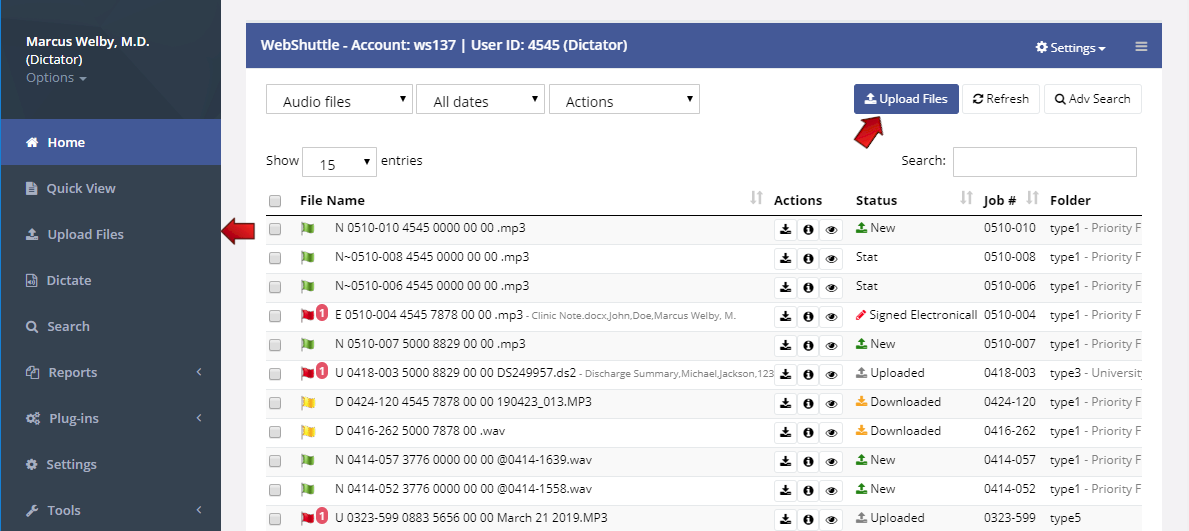Screen dimensions: 1189x531
Task: Click notification badge on 0323-599 row
Action: click(322, 515)
